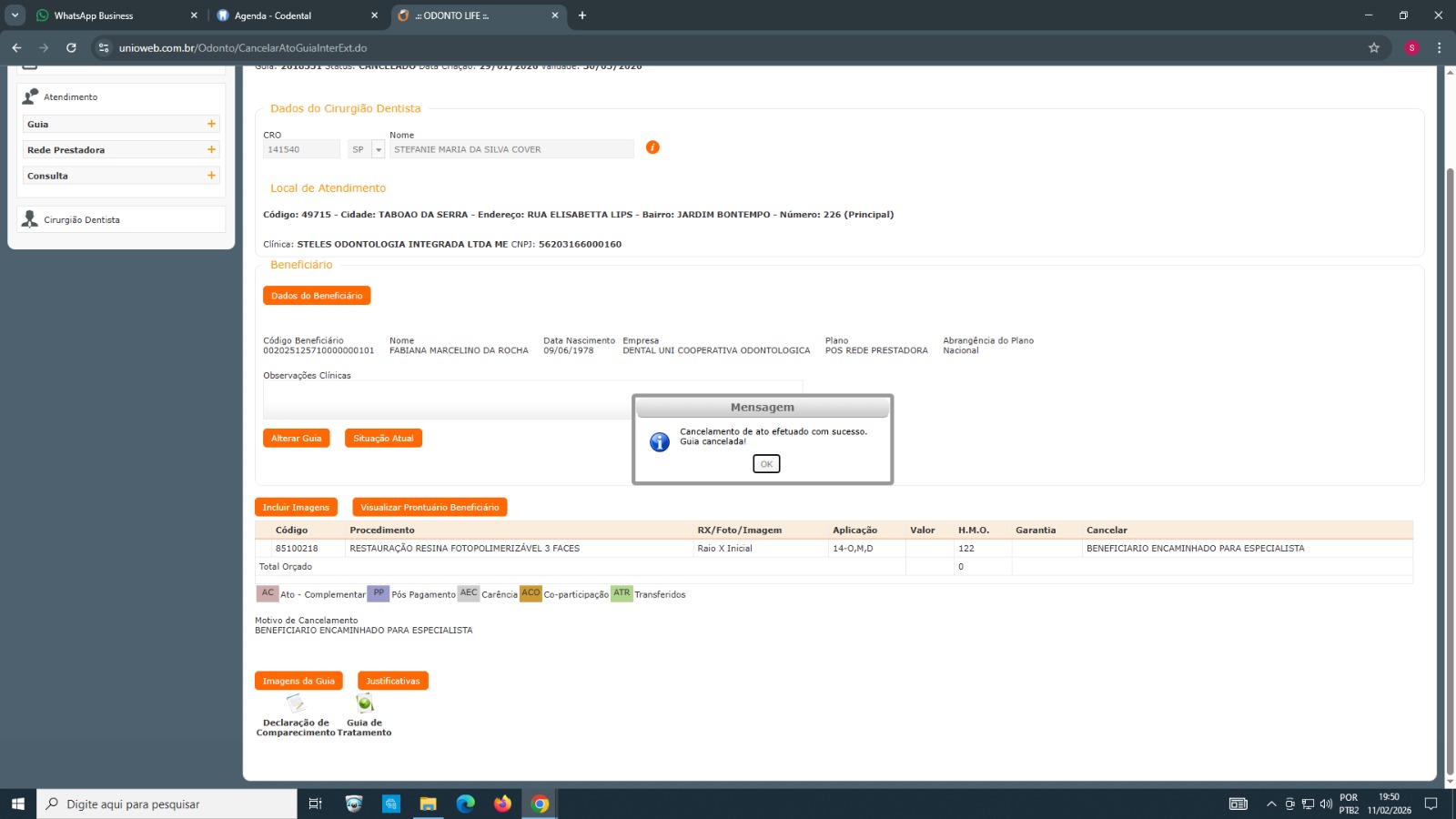
Task: Reload the current page
Action: [x=71, y=47]
